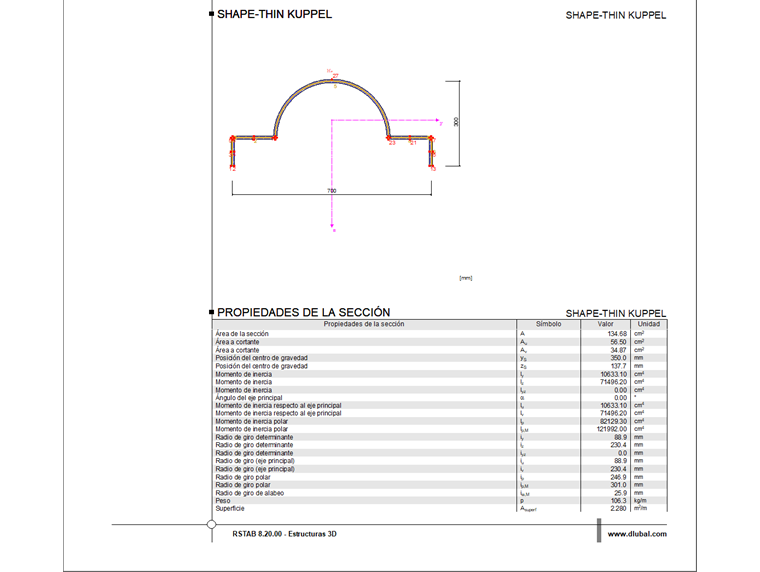
Task: Click the 'Unidad' column header
Action: 649,324
